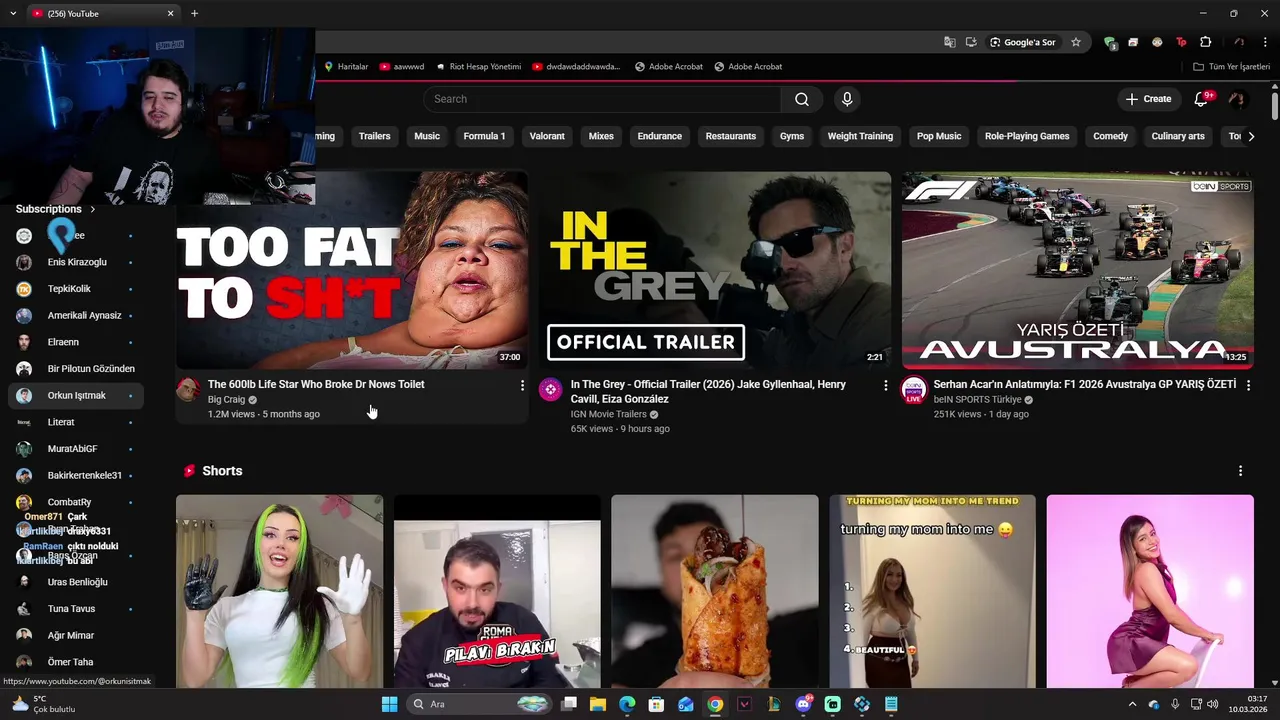The width and height of the screenshot is (1280, 720).
Task: Click the YouTube search magnifier button
Action: [801, 99]
